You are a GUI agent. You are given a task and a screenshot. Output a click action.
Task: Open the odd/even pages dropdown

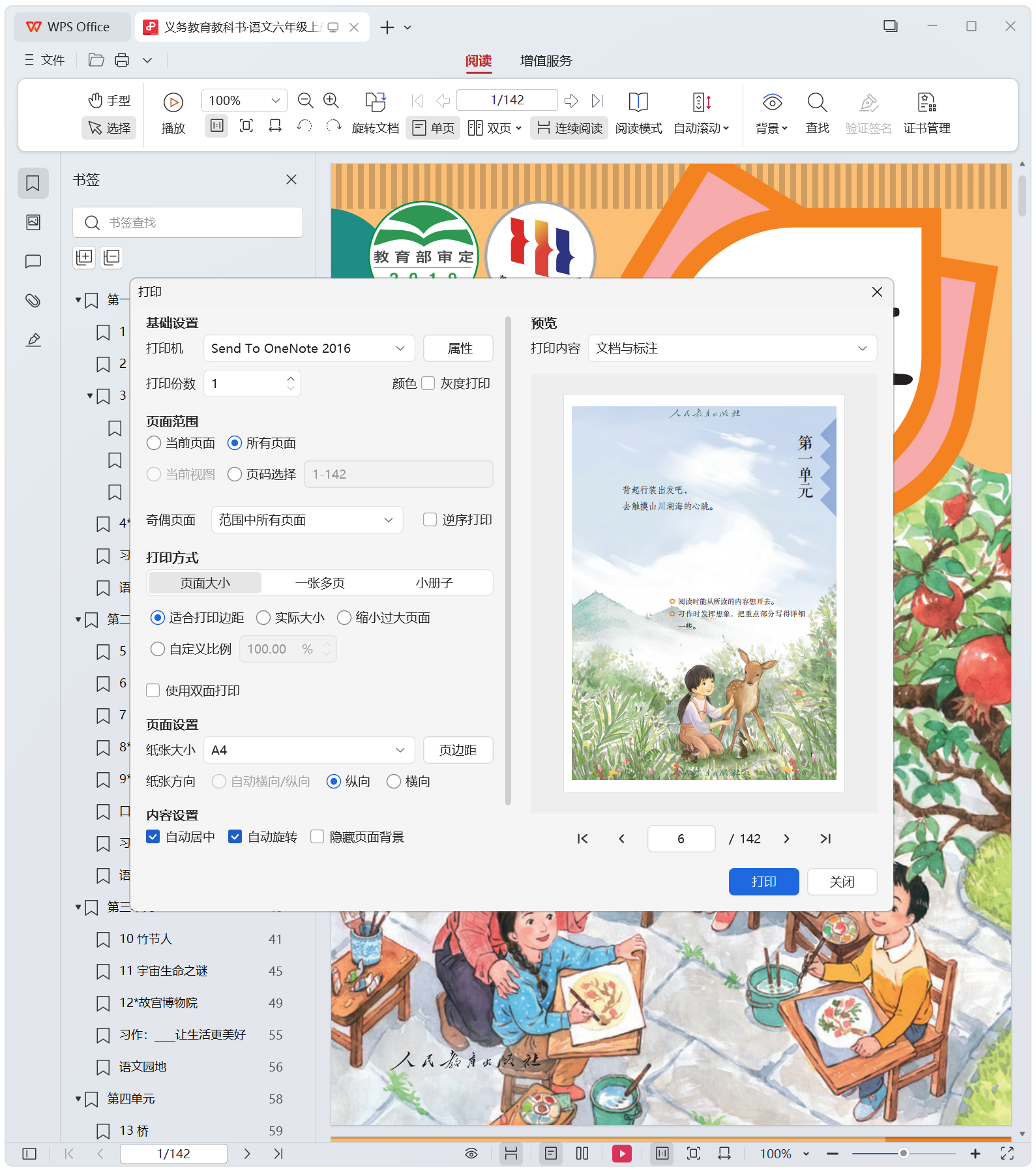point(307,520)
